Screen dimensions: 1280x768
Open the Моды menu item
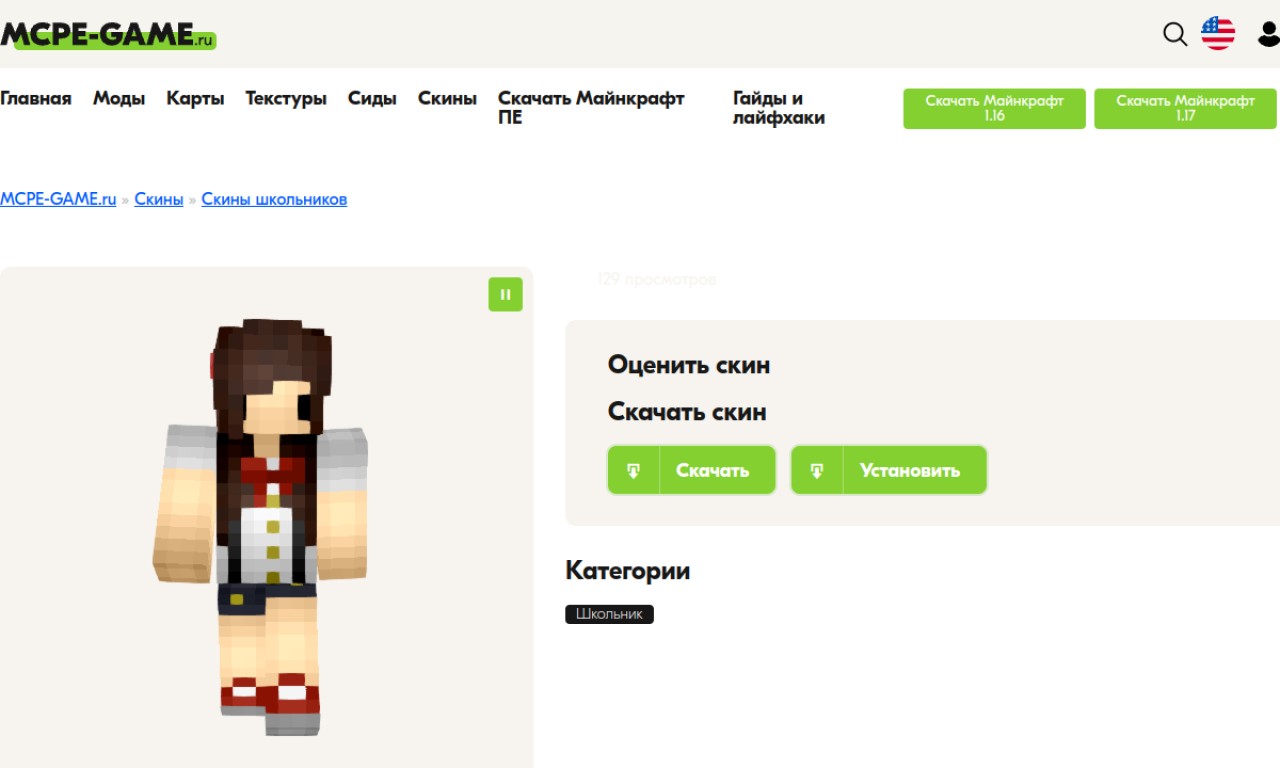119,98
